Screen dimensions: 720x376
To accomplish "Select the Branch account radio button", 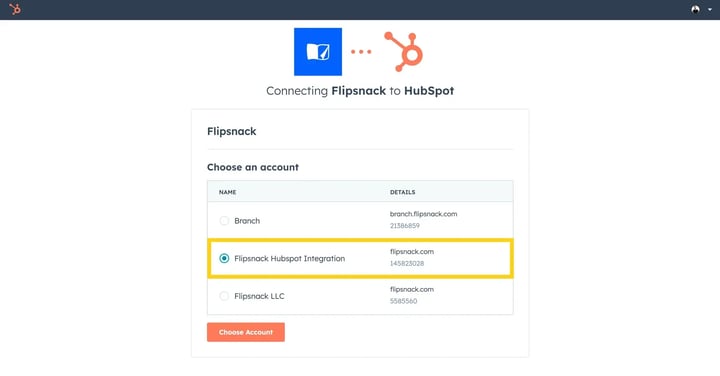I will (x=224, y=221).
